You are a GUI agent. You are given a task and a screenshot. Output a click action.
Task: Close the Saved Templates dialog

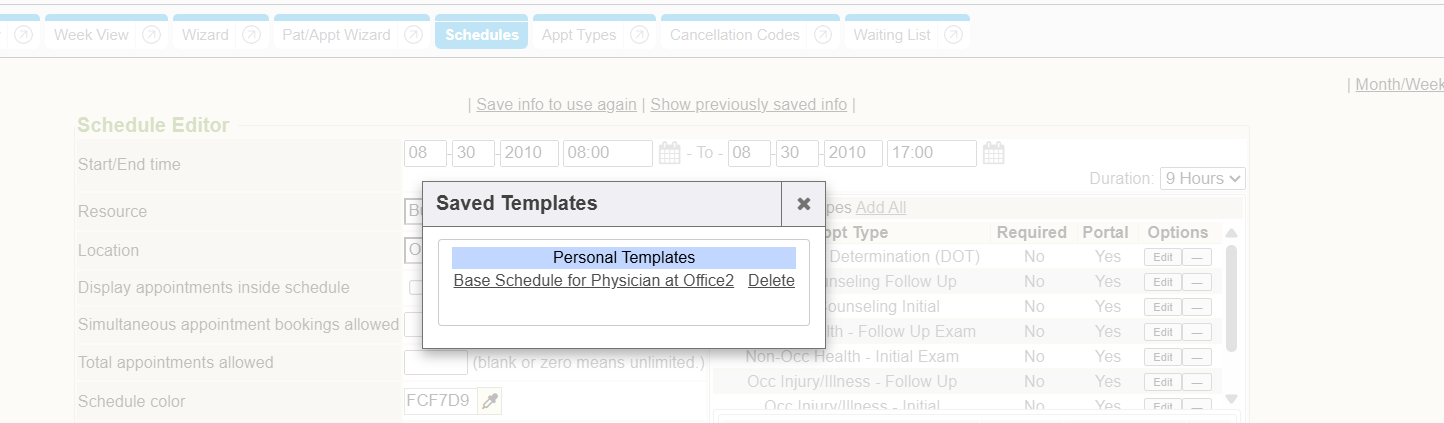point(803,204)
